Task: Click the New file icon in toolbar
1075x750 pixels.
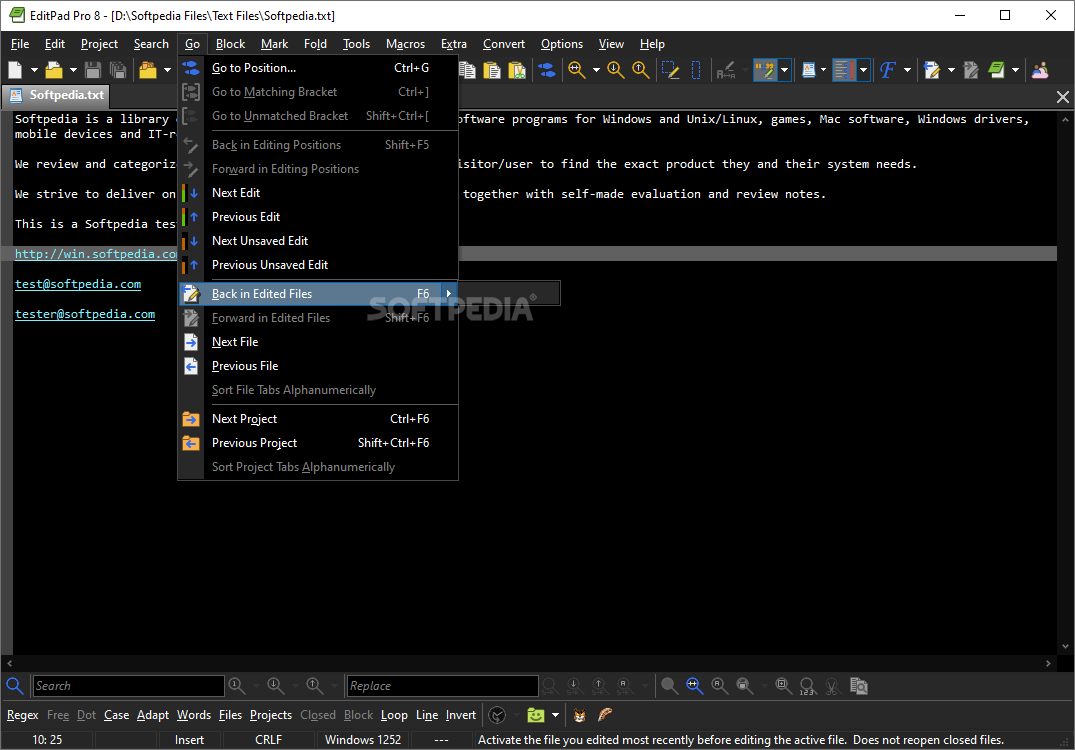Action: [15, 70]
